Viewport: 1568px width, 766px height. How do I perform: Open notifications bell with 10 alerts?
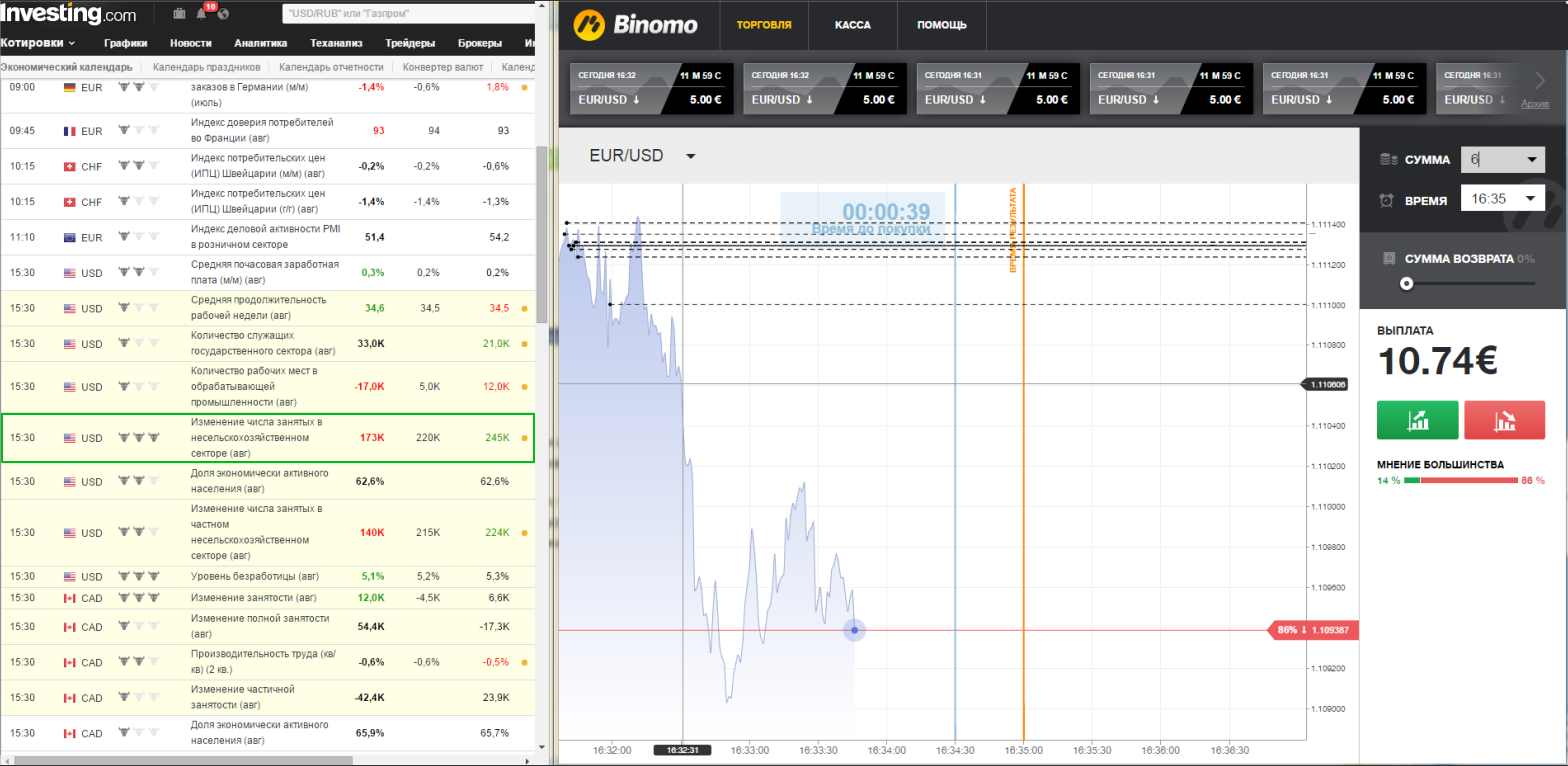coord(203,13)
